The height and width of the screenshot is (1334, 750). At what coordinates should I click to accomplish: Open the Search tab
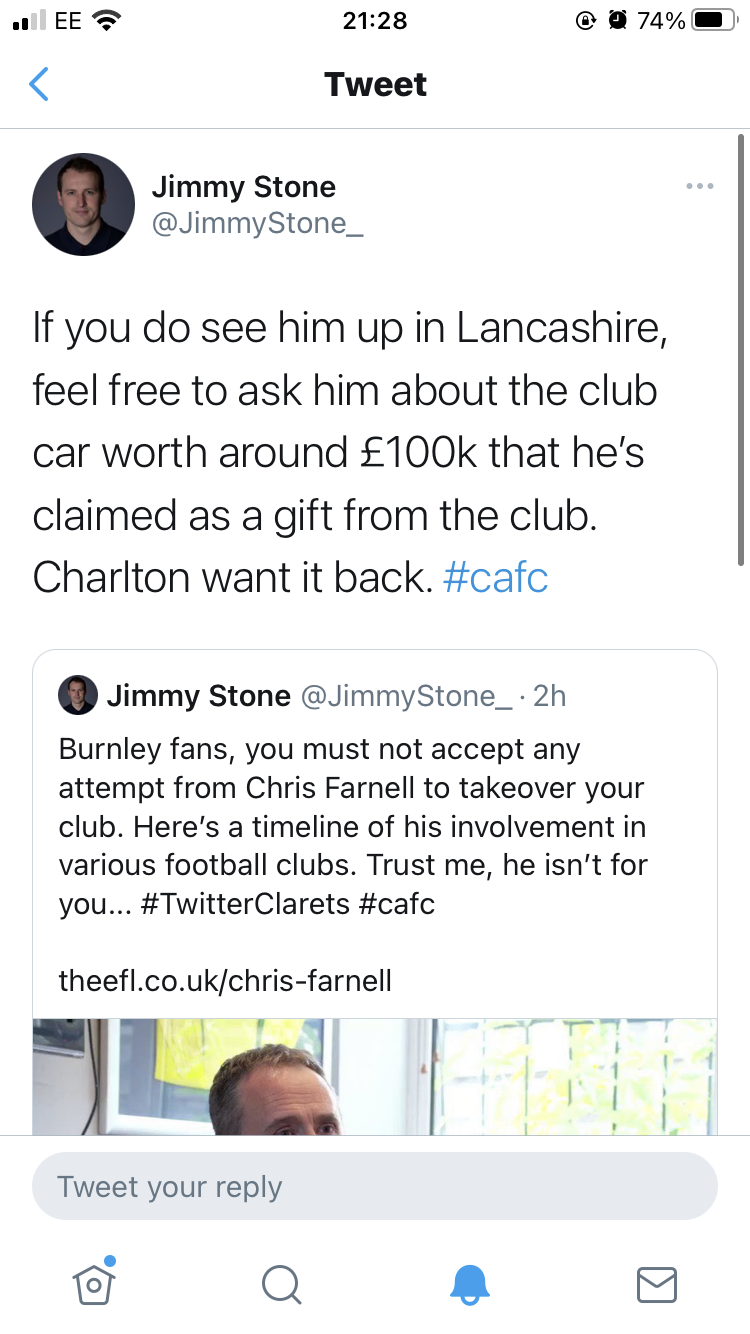pos(281,1284)
